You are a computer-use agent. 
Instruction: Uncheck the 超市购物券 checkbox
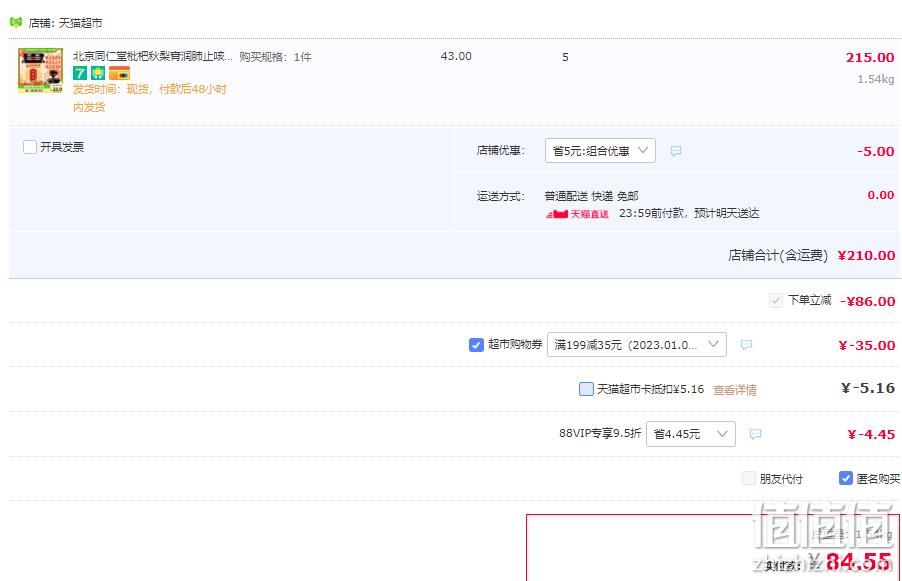[x=476, y=345]
